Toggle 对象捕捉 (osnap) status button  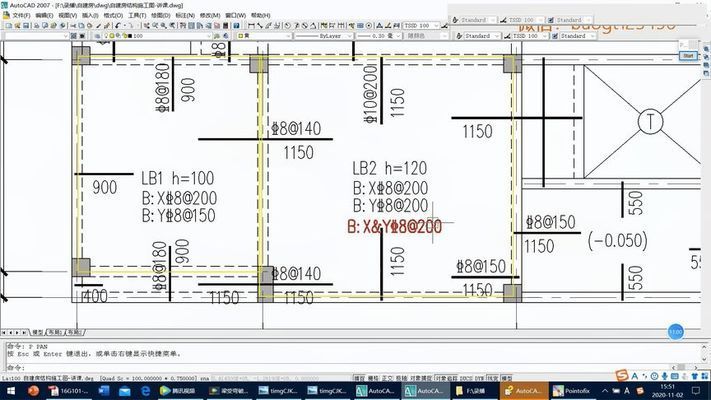pos(421,378)
